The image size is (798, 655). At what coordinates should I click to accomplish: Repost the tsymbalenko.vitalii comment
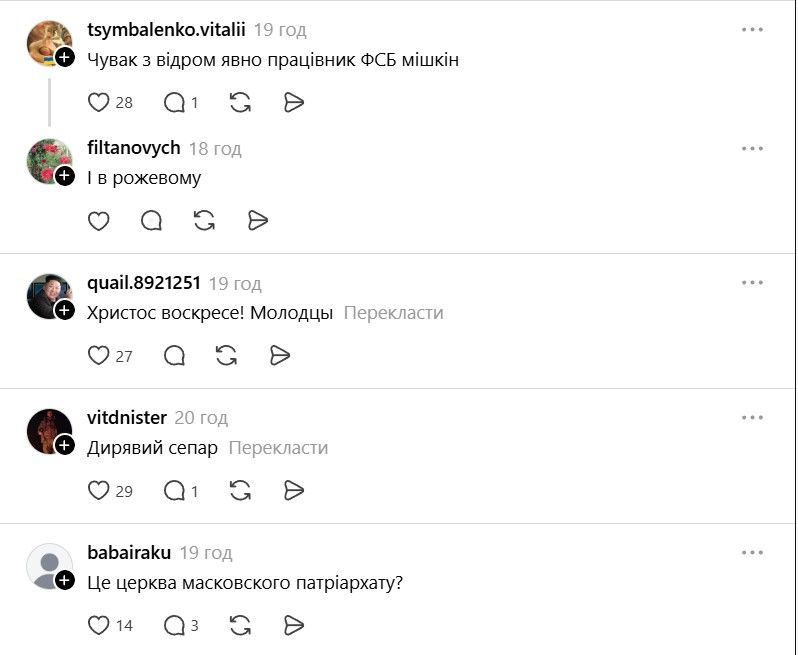point(240,102)
